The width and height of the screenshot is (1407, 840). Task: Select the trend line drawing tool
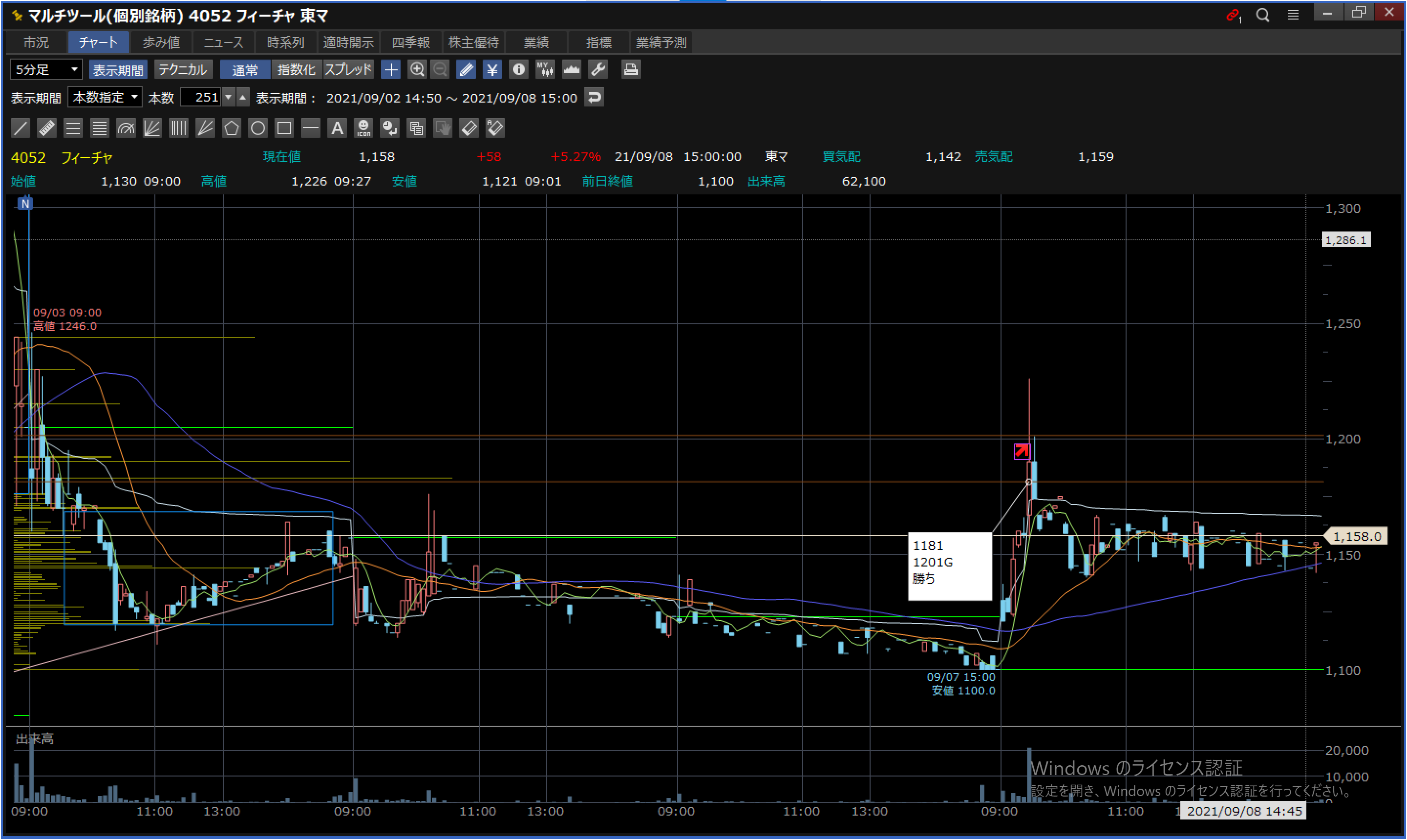point(21,128)
